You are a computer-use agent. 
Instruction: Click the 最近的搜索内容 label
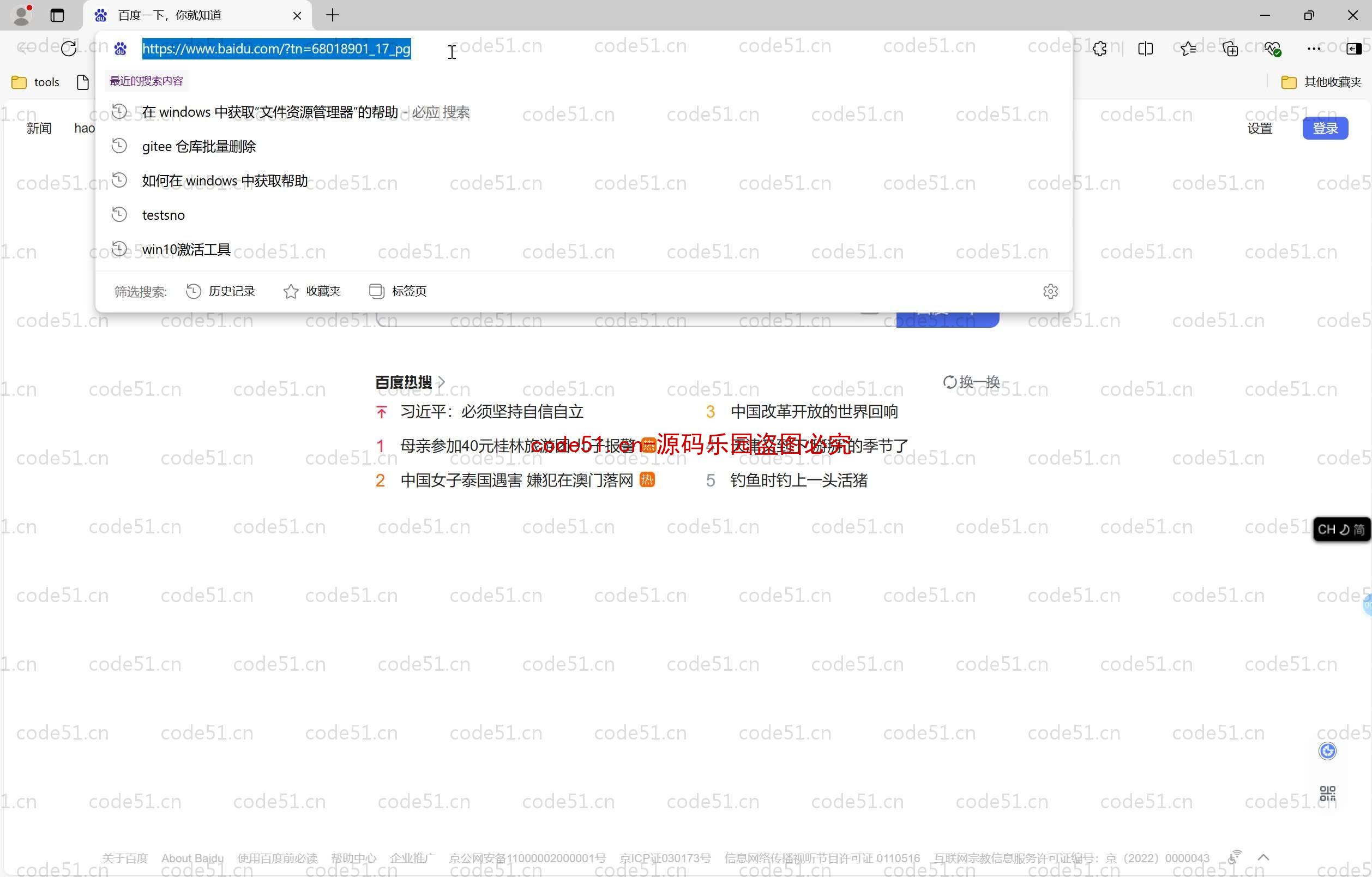pyautogui.click(x=147, y=81)
